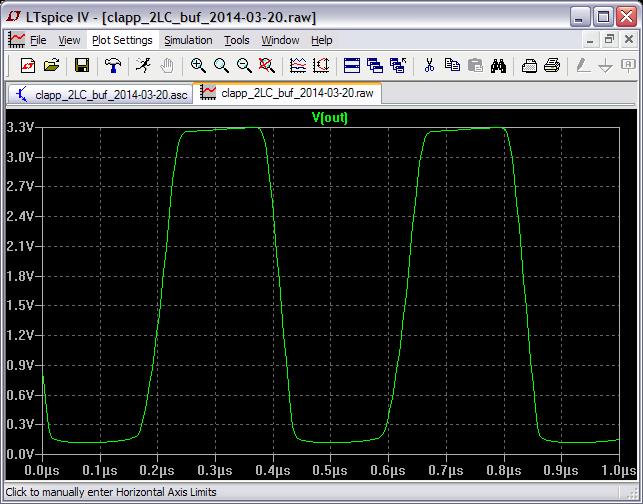Tile windows with the Tile icon
The image size is (643, 504).
pos(352,66)
